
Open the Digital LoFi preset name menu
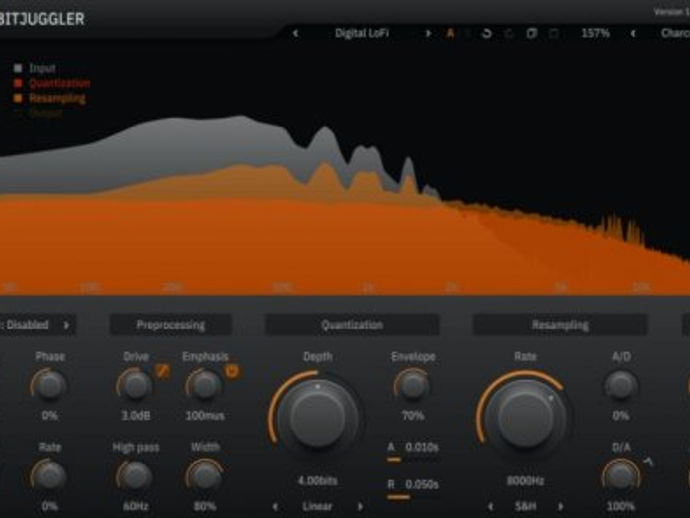click(362, 33)
